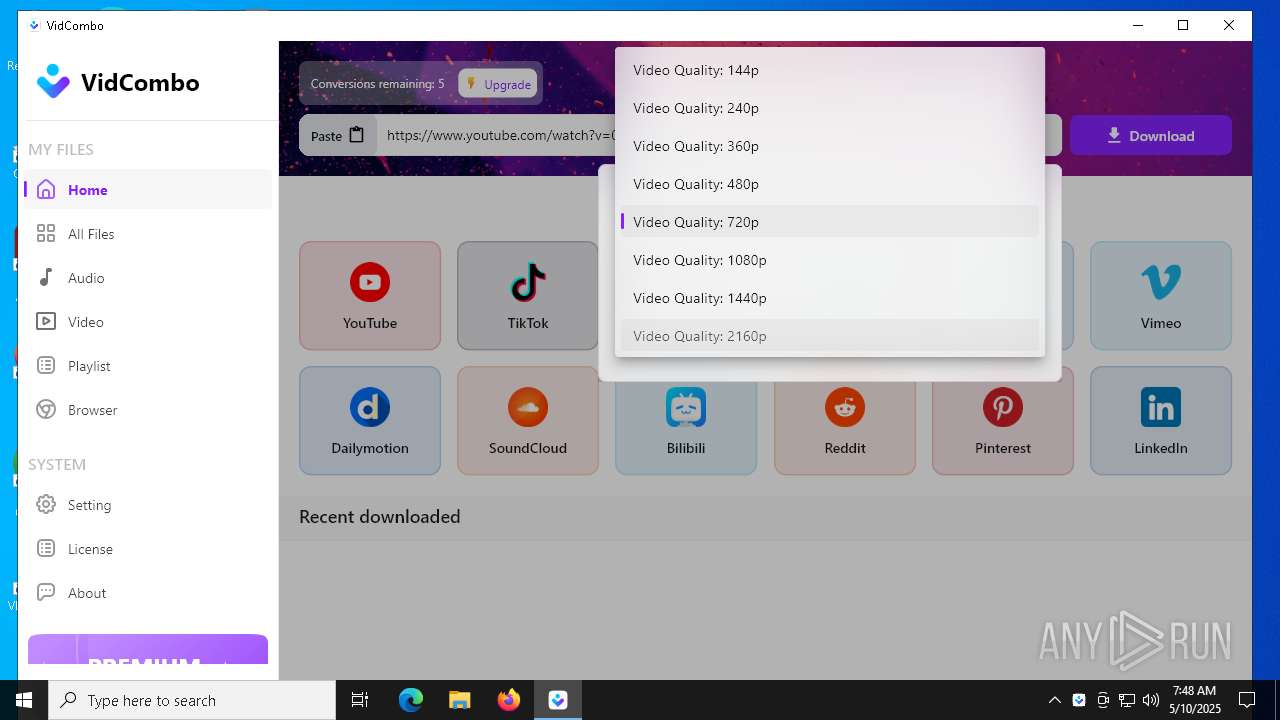
Task: Open File Explorer from the taskbar
Action: (460, 700)
